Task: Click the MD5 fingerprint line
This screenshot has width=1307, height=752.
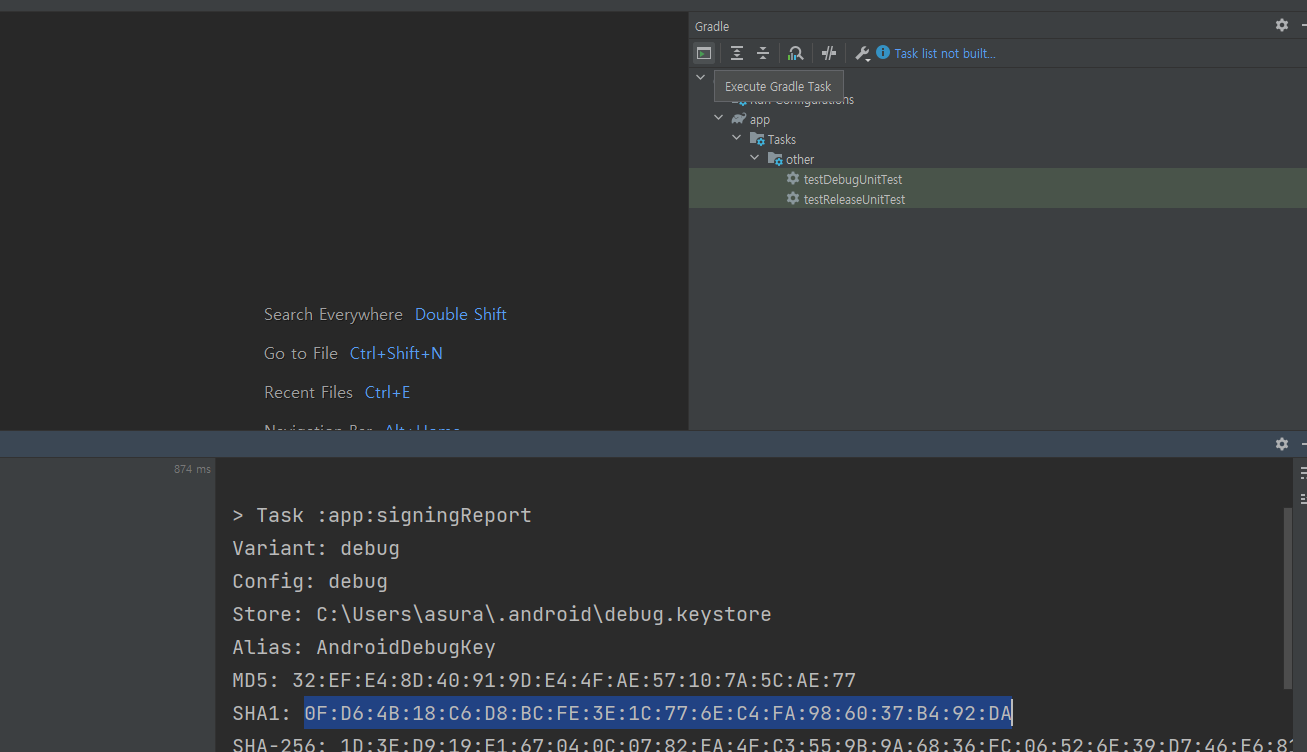Action: coord(544,681)
